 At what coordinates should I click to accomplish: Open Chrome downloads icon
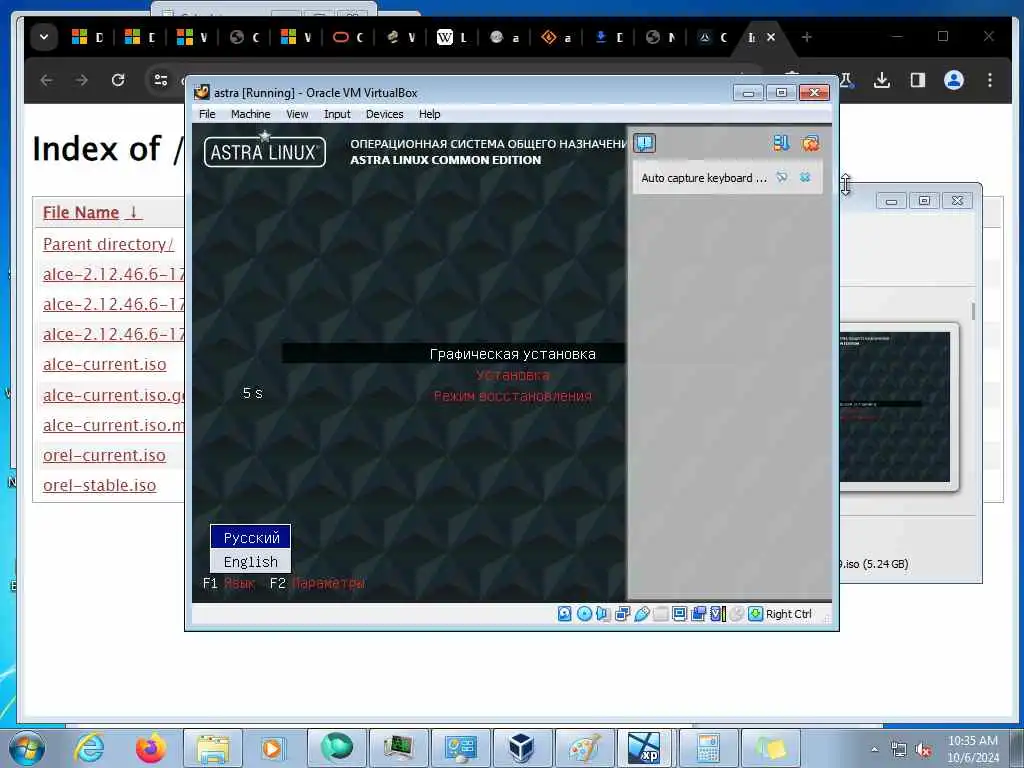[882, 80]
